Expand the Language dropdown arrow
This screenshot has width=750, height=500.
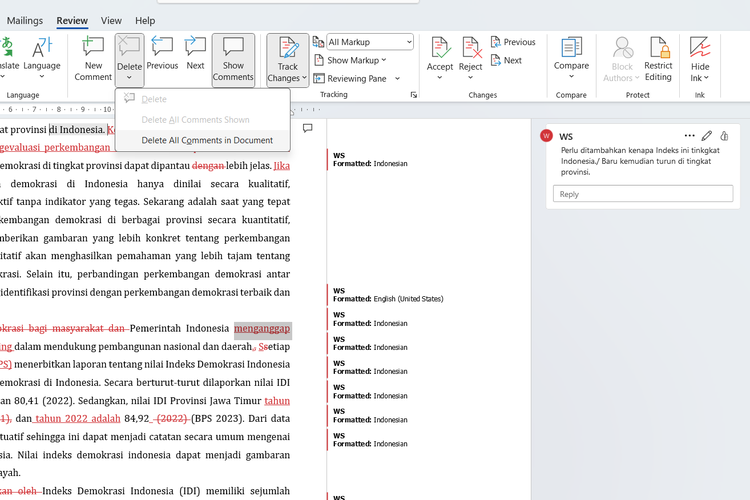click(x=42, y=77)
